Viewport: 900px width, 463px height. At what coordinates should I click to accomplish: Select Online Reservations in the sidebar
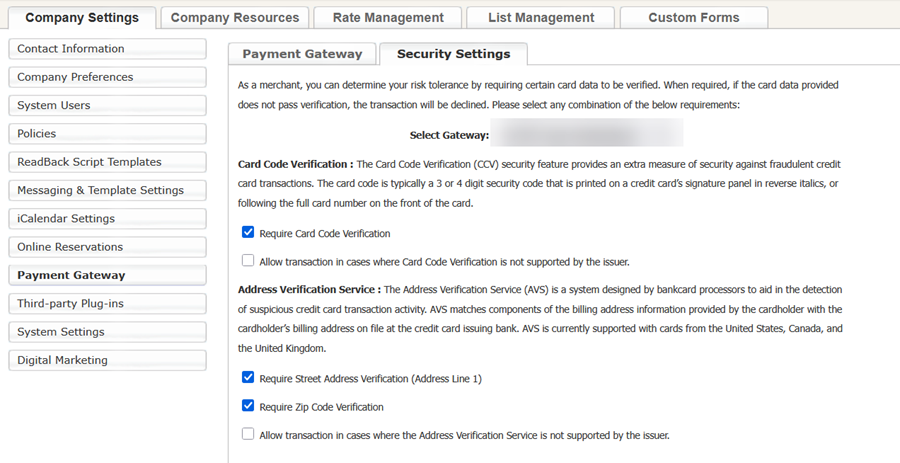coord(107,247)
